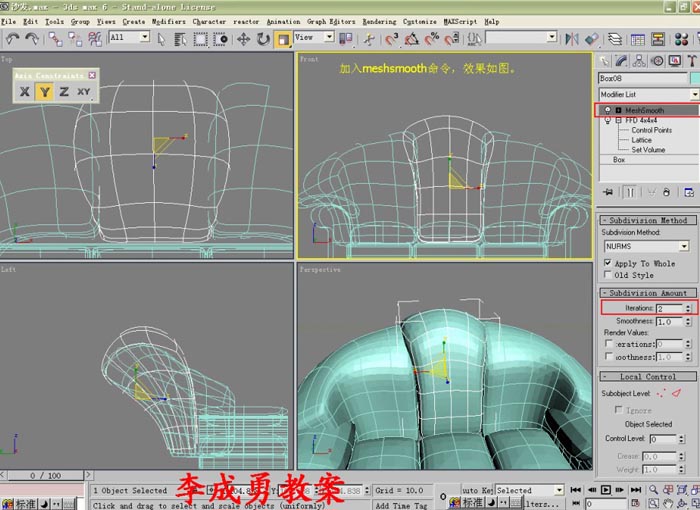Screen dimensions: 700x510
Task: Switch to the Motion command panel
Action: pos(657,61)
